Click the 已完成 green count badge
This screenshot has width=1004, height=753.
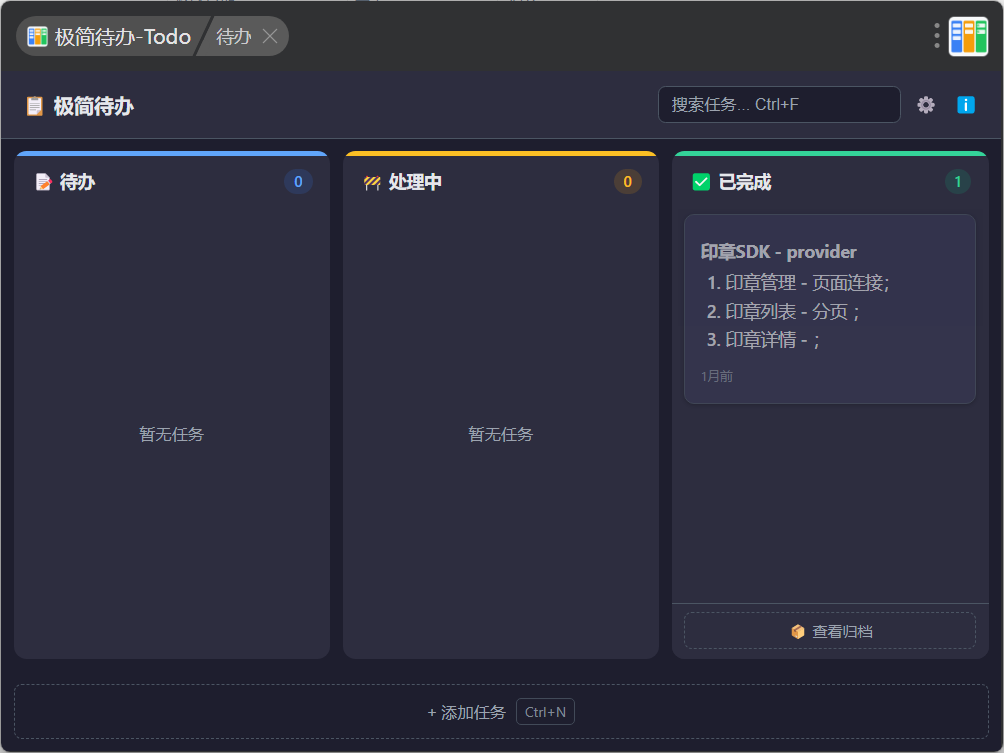pos(957,182)
